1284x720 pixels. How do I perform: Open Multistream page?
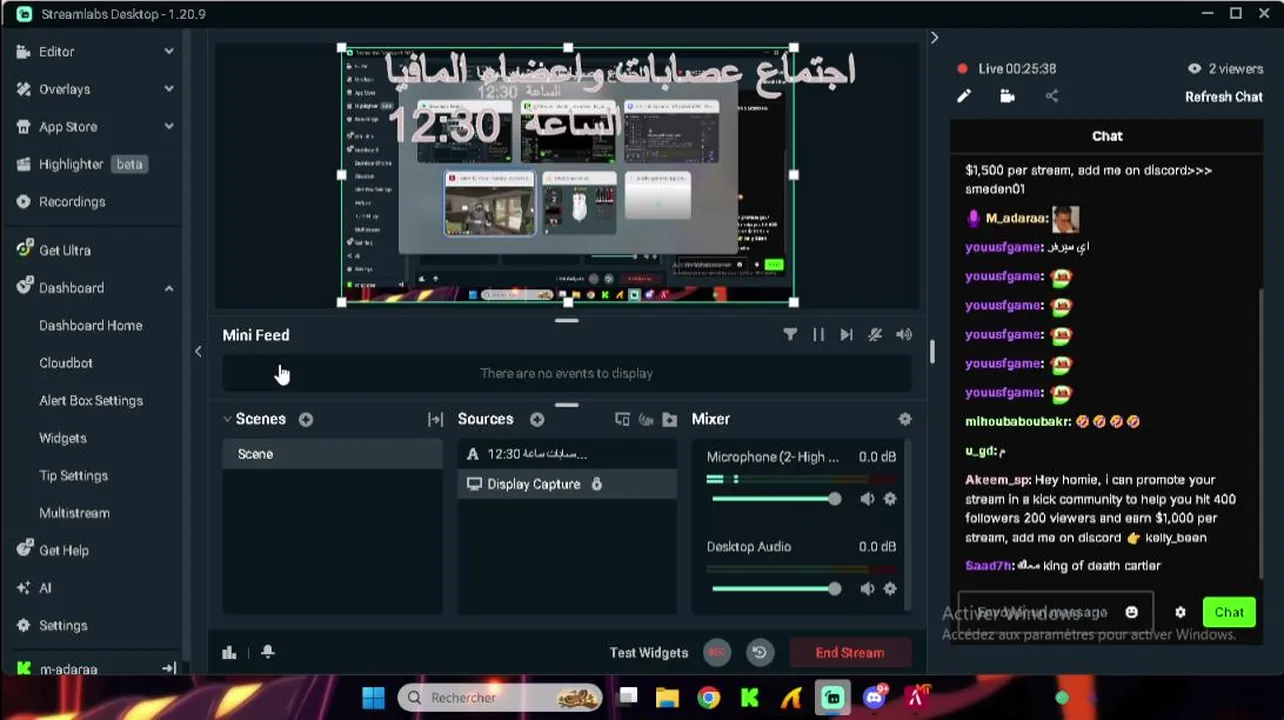74,513
